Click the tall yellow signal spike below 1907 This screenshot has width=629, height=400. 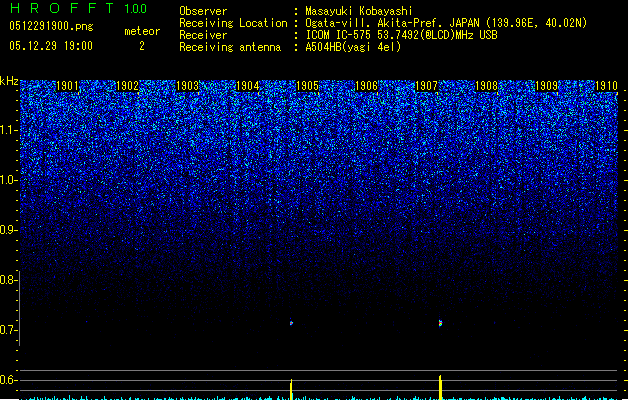point(440,387)
